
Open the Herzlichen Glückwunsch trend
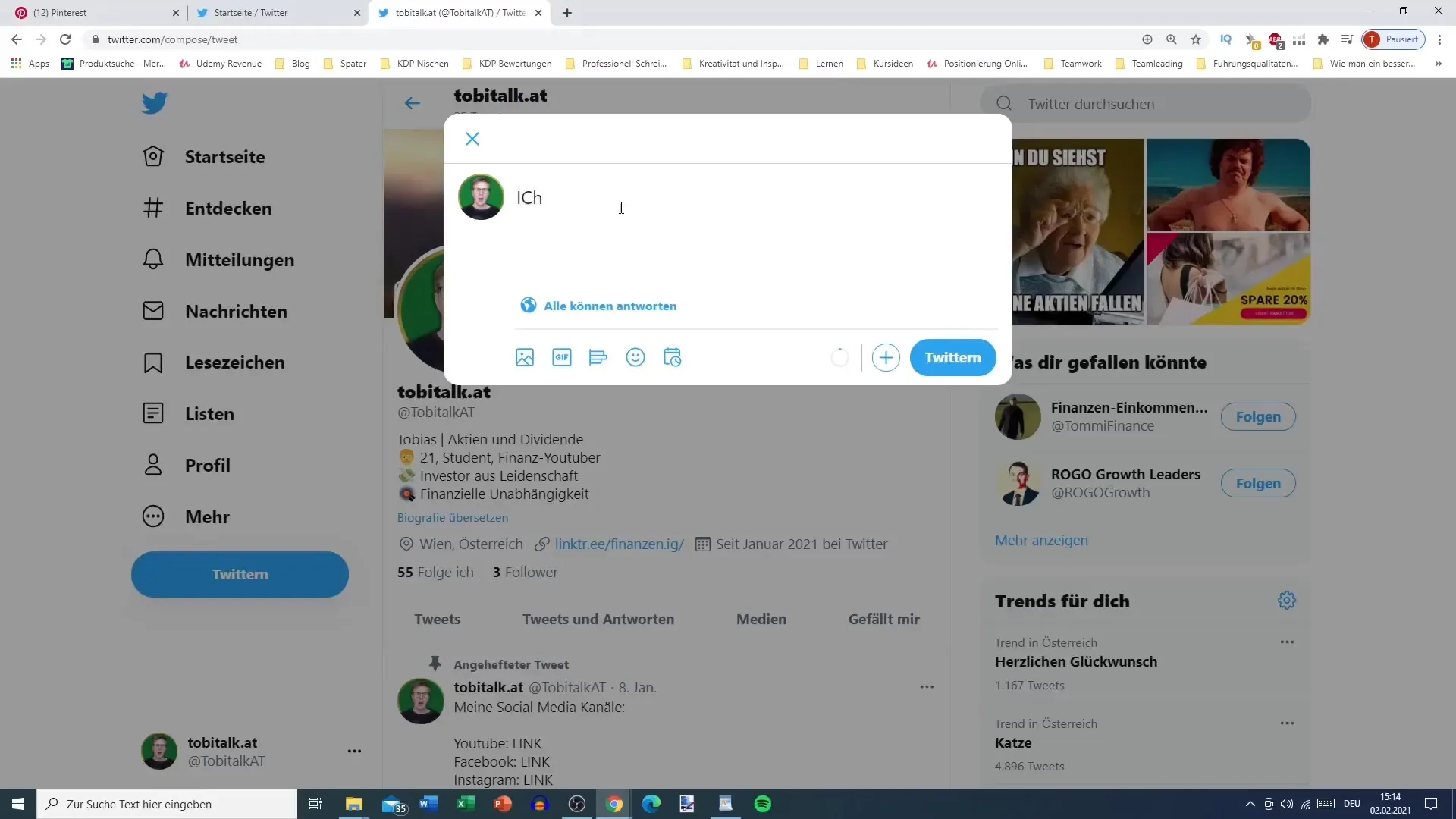tap(1076, 662)
